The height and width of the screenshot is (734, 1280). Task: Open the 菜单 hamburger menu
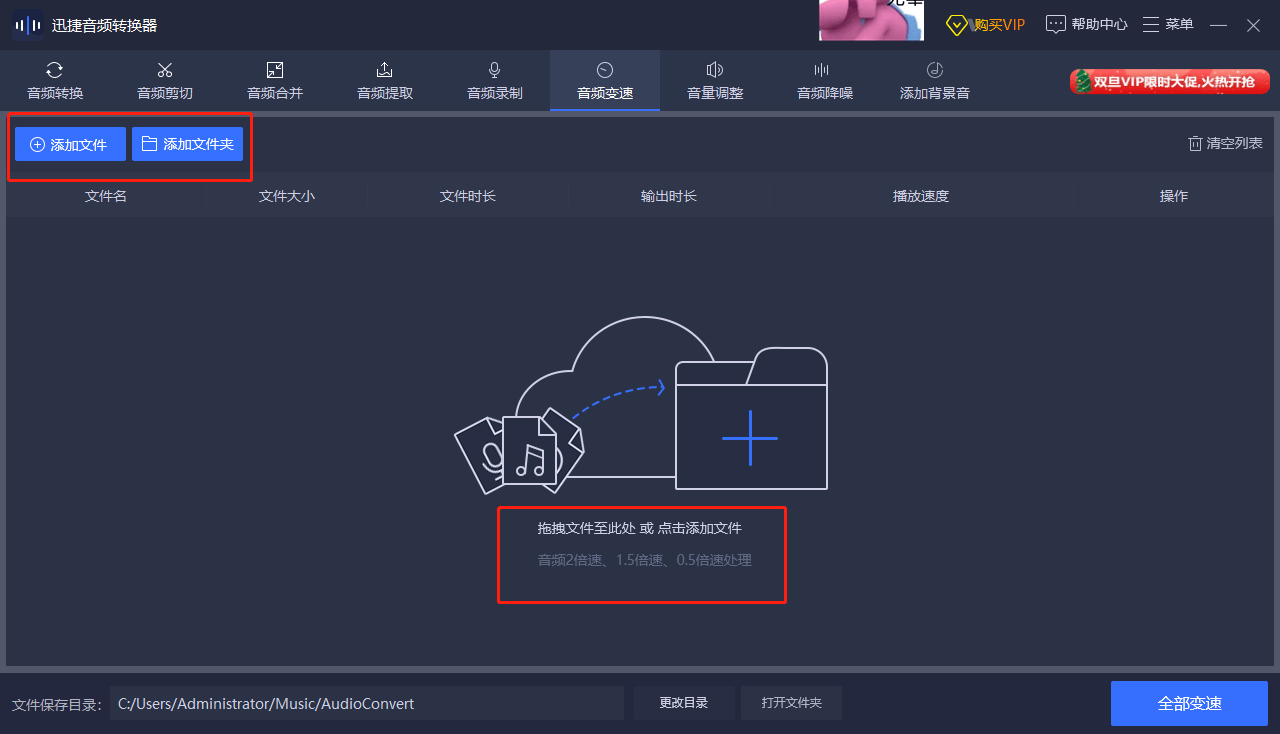click(1168, 25)
